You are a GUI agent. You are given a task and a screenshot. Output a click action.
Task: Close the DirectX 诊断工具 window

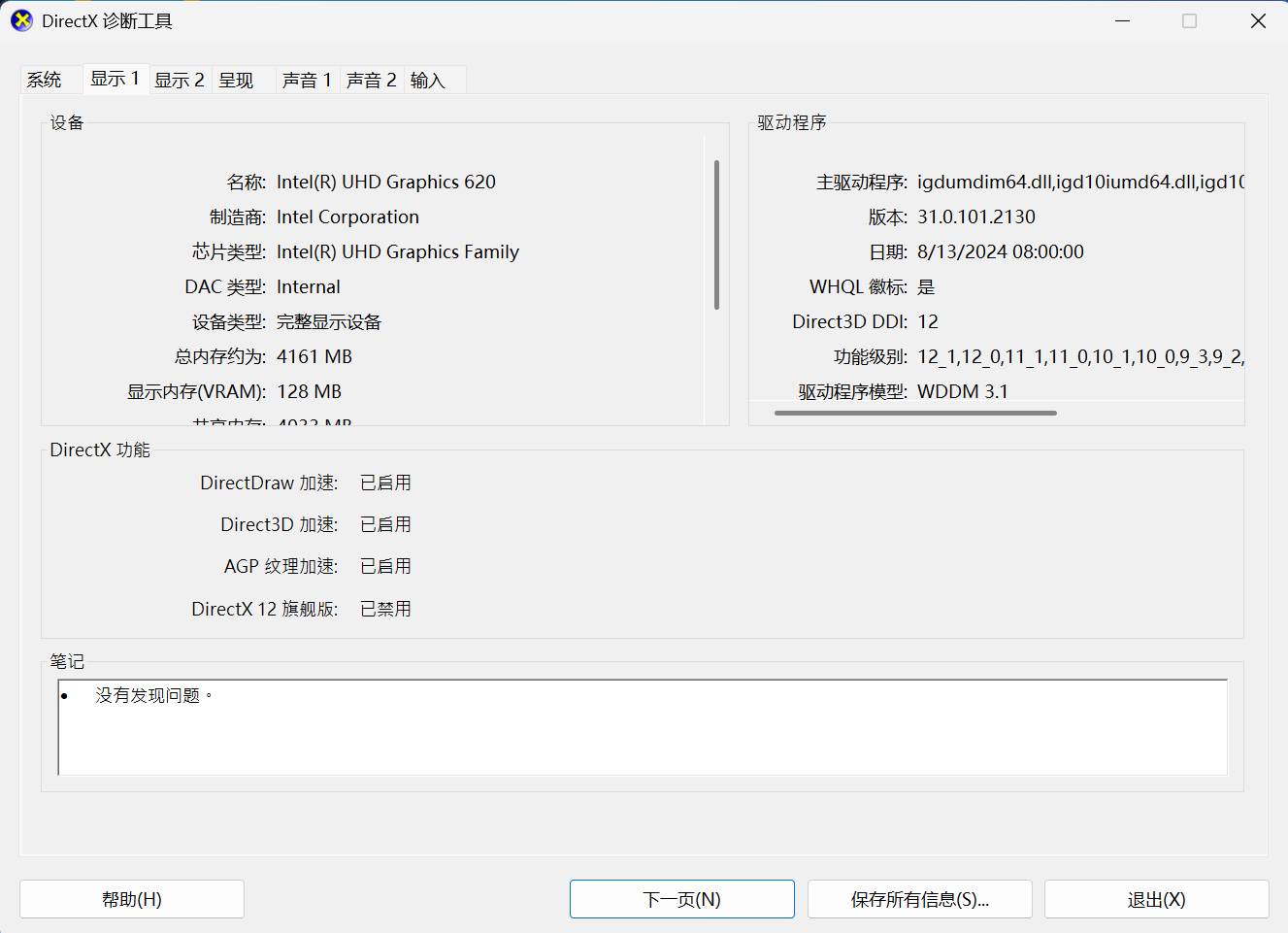pos(1258,20)
